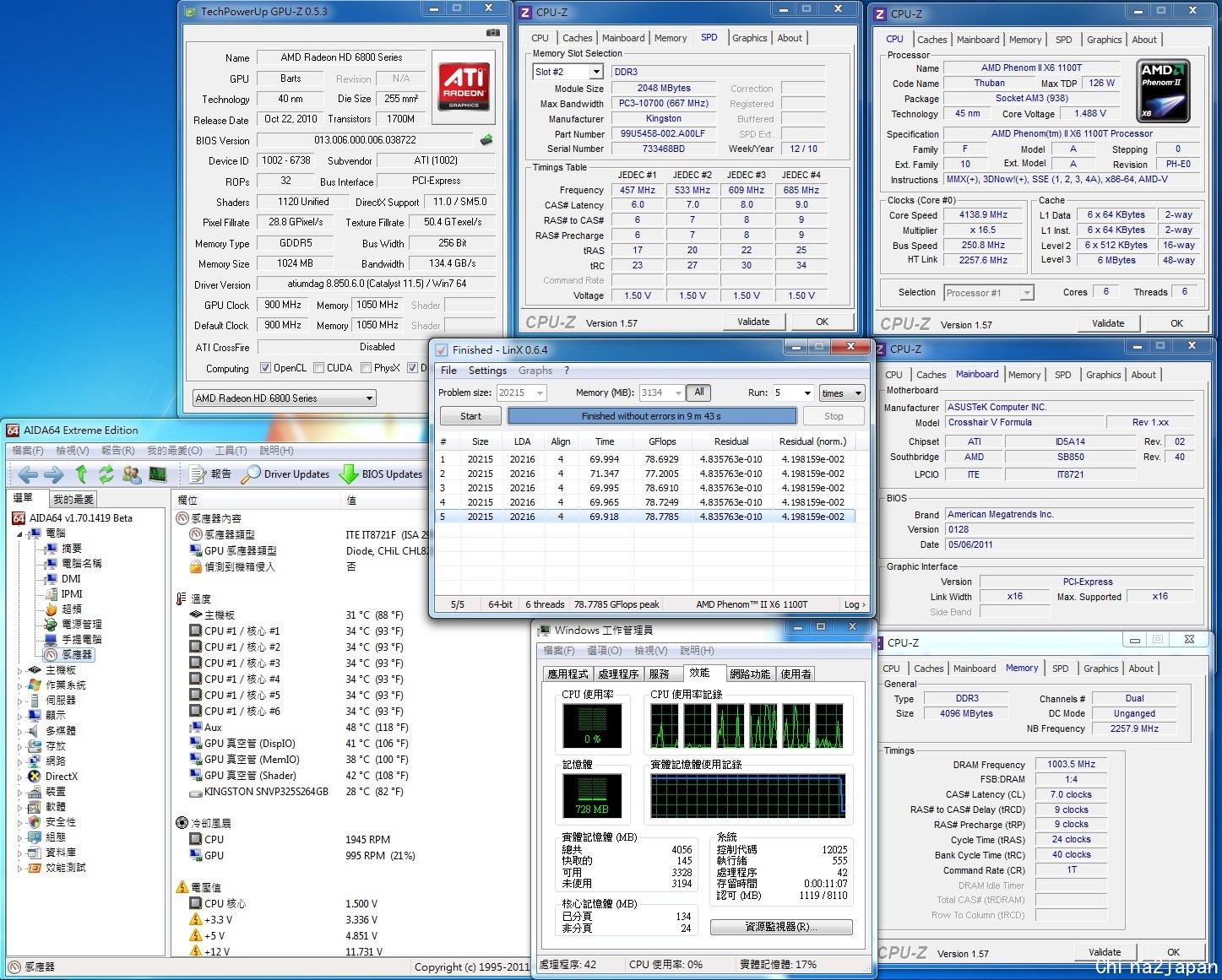Click AIDA64's green up-level arrow icon
This screenshot has width=1222, height=980.
81,474
